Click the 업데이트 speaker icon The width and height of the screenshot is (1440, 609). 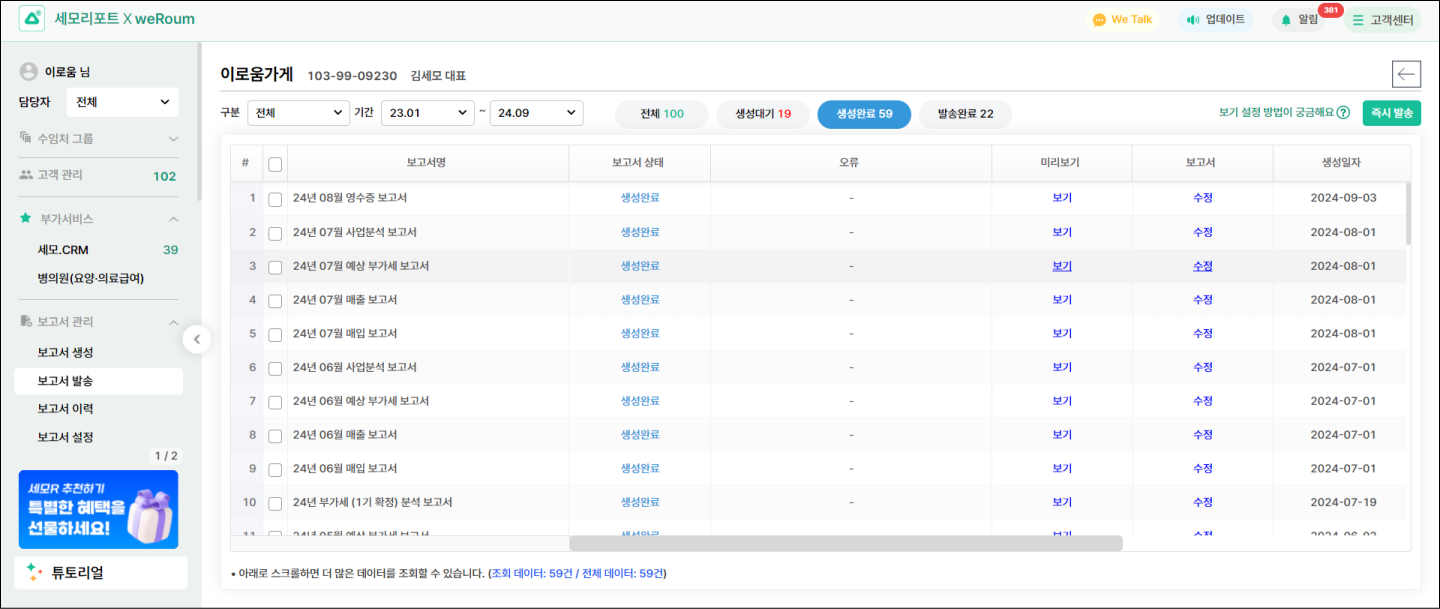point(1192,20)
